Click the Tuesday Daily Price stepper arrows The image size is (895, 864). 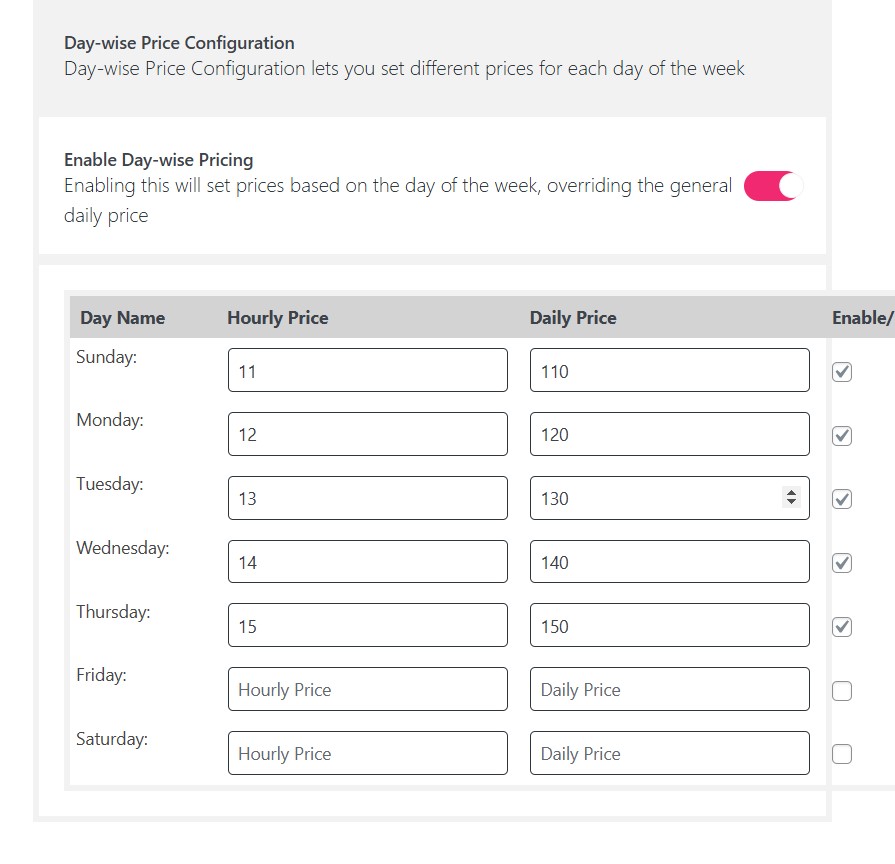point(791,497)
